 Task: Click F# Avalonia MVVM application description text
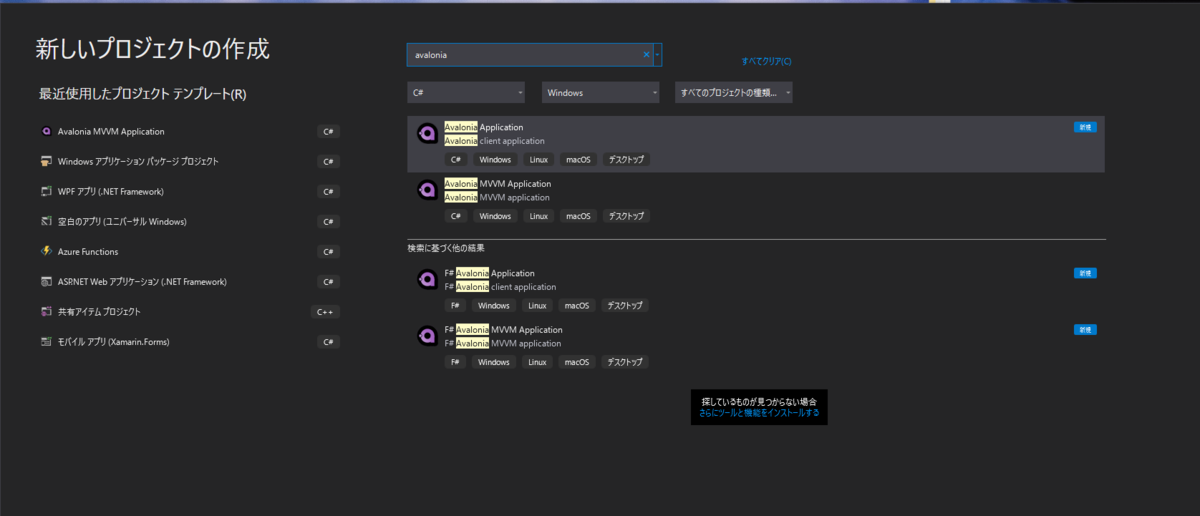pyautogui.click(x=502, y=344)
